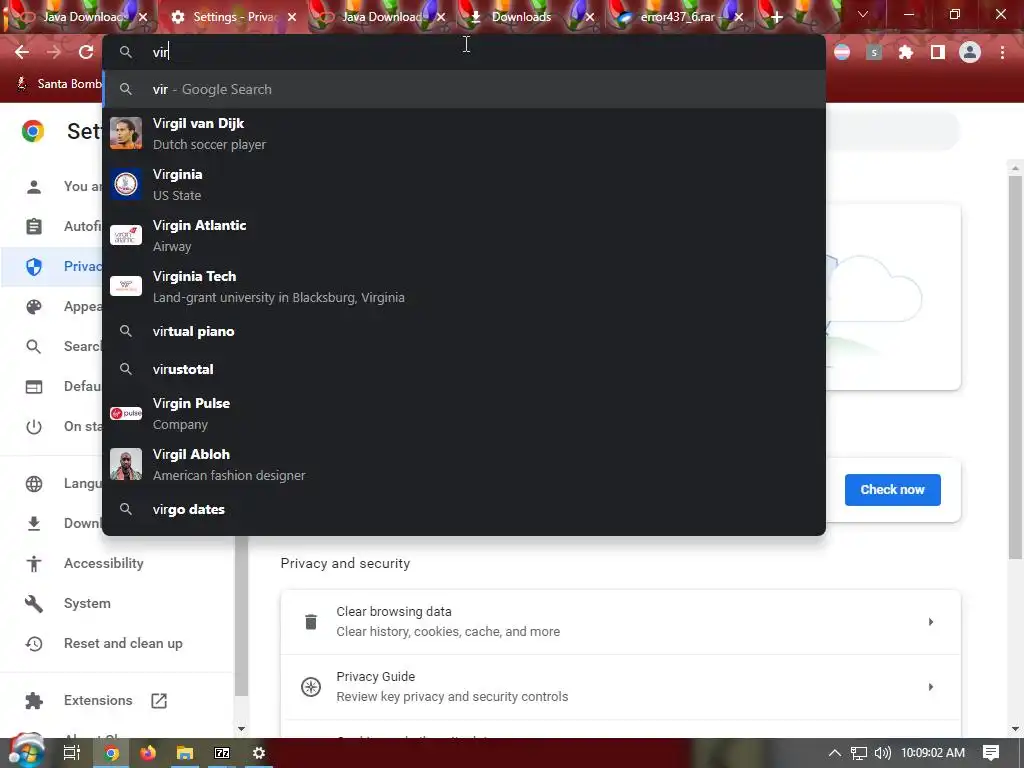Open Windows Start button
The height and width of the screenshot is (768, 1024).
[x=26, y=752]
